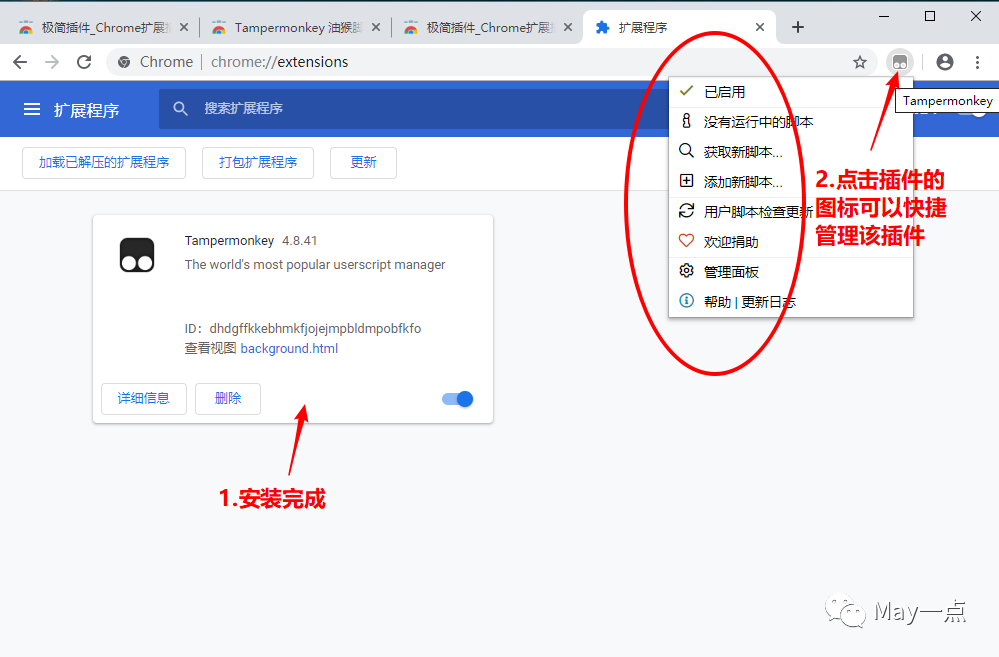Choose 获取新脚本... from the popup menu

[x=791, y=152]
